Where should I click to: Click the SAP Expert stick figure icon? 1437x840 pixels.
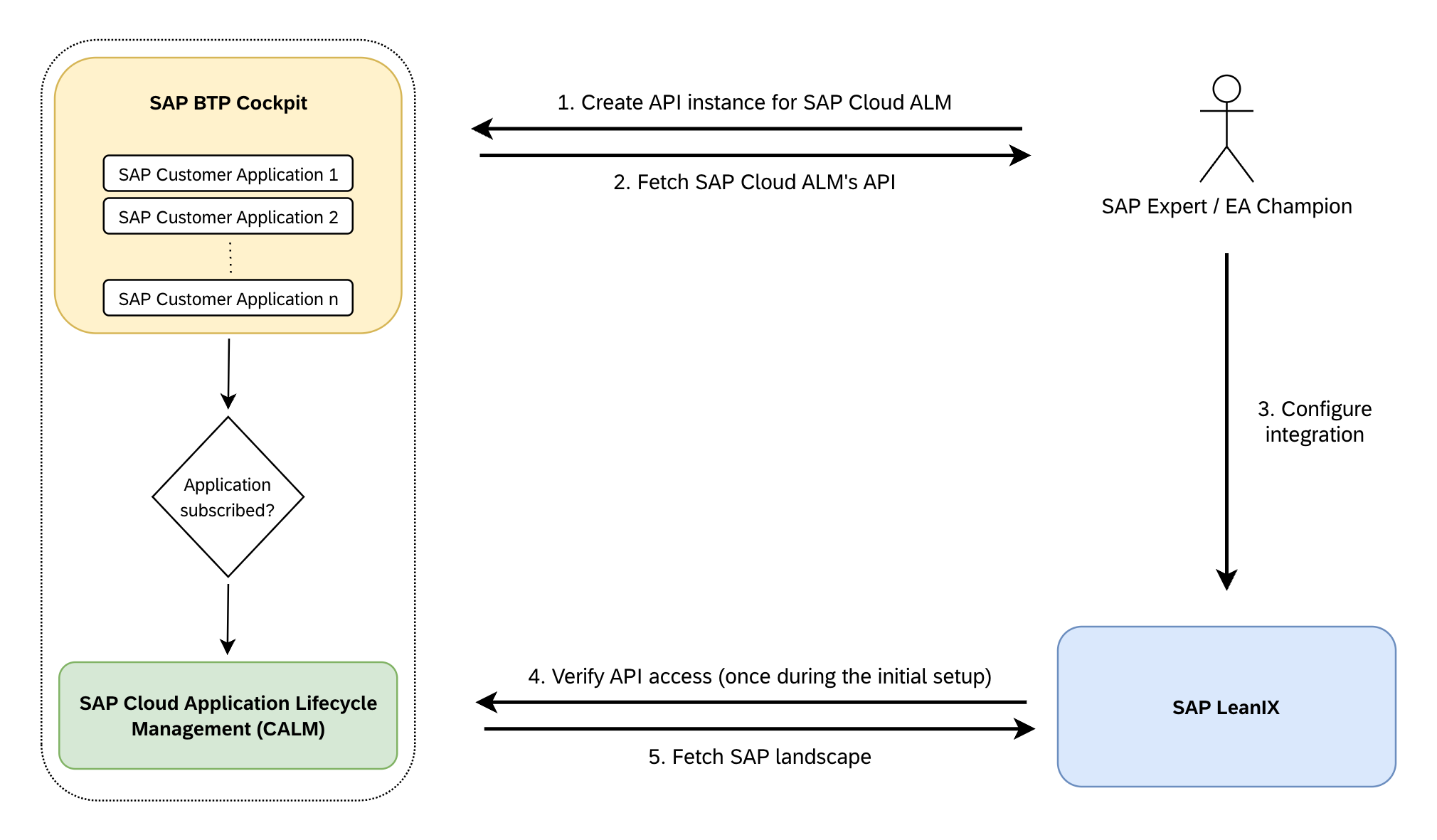pyautogui.click(x=1226, y=129)
